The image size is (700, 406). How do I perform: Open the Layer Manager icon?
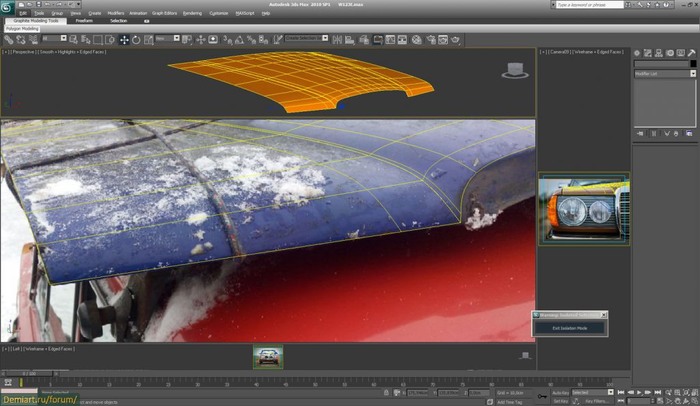(364, 40)
